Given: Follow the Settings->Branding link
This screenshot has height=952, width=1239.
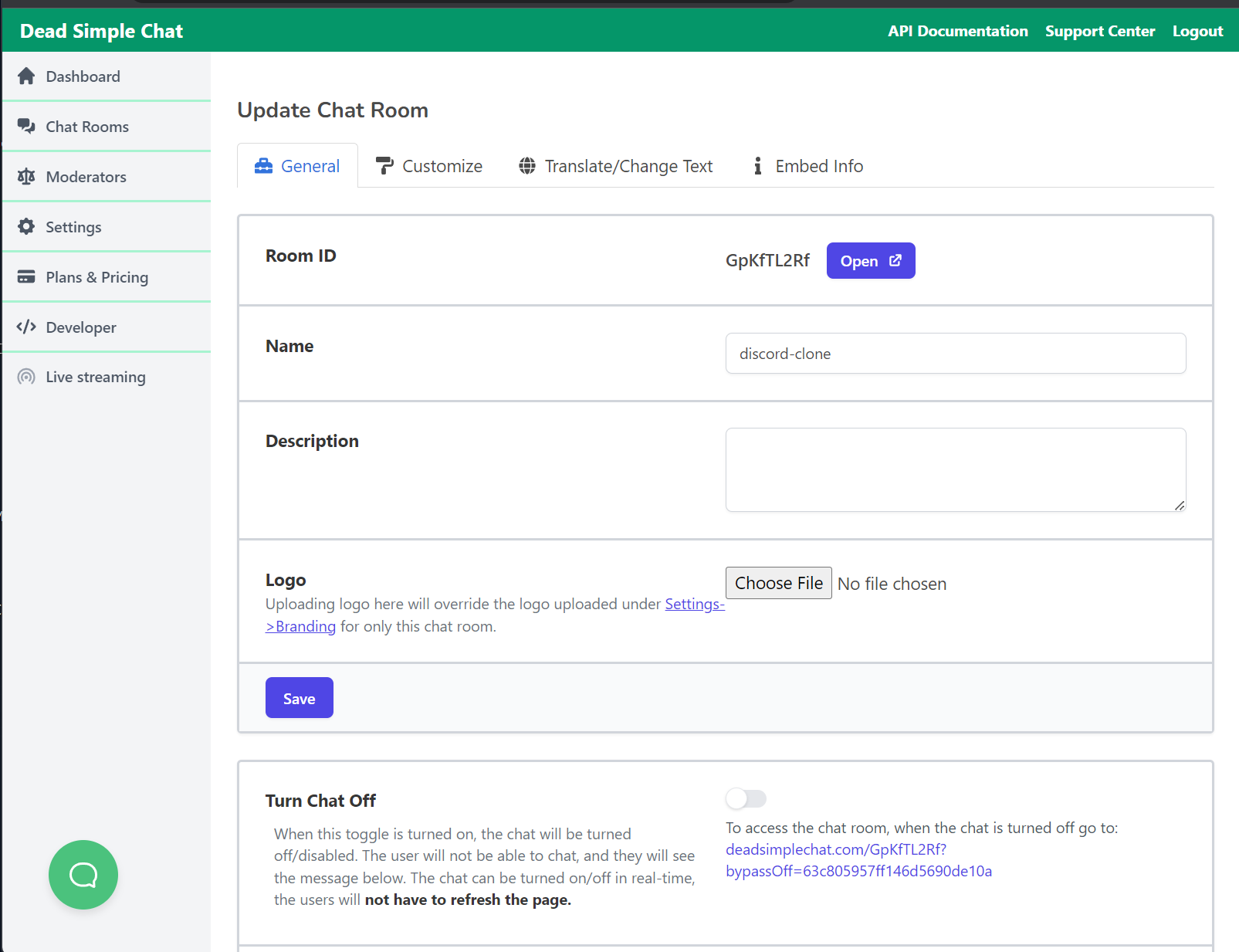Looking at the screenshot, I should click(694, 604).
